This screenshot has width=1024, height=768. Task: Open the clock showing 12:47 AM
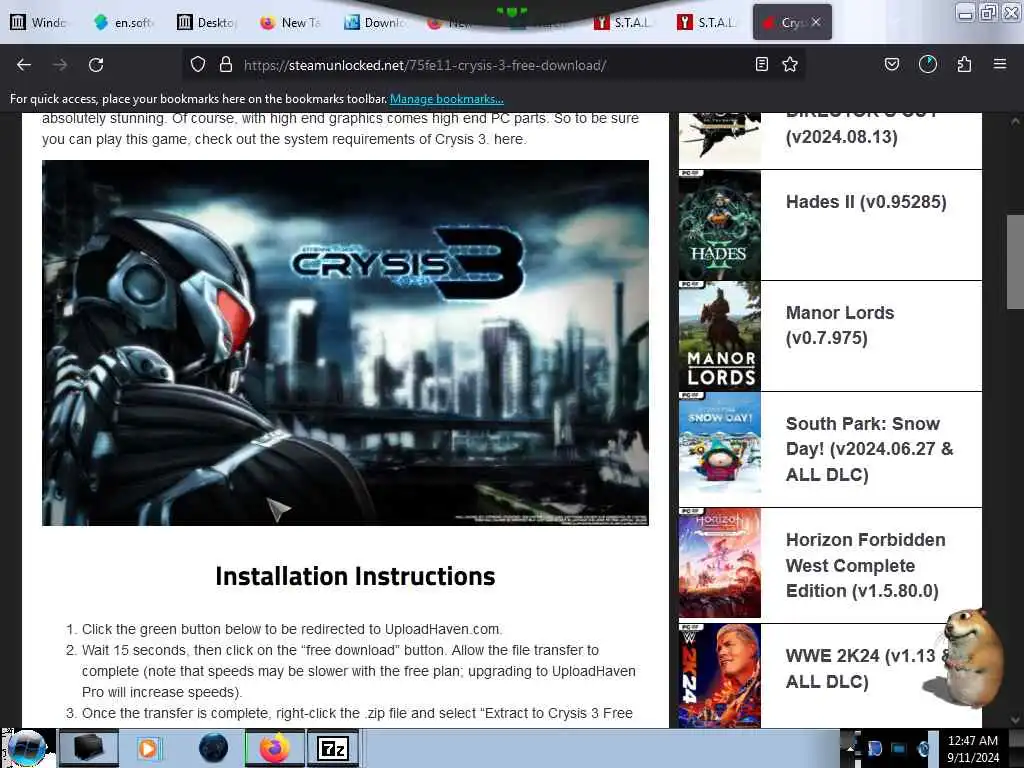pos(973,748)
